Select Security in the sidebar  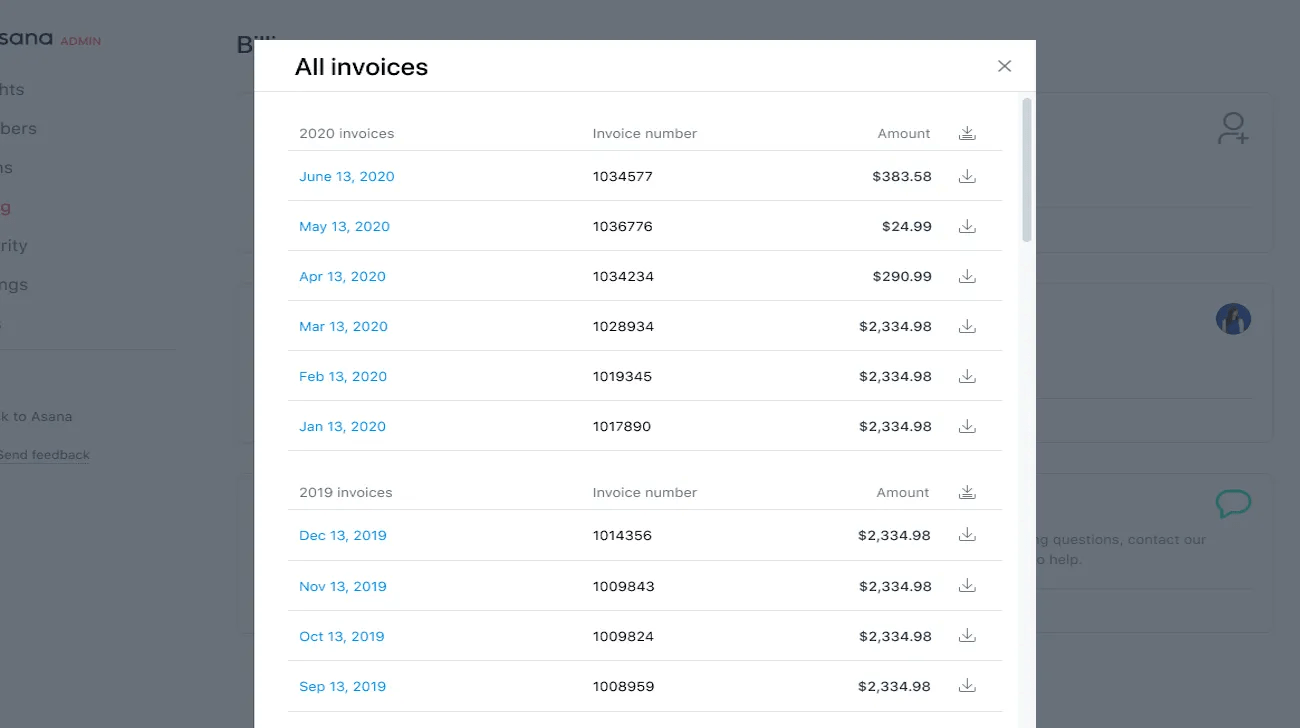click(13, 245)
